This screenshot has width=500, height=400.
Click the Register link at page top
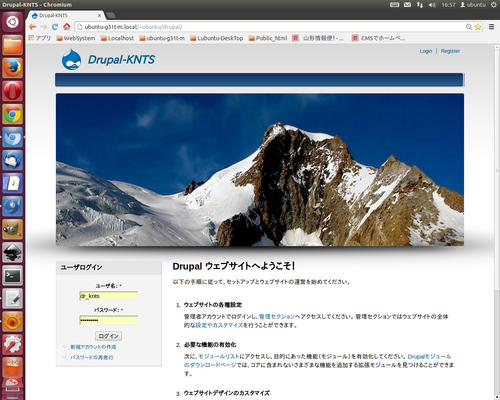[x=450, y=51]
